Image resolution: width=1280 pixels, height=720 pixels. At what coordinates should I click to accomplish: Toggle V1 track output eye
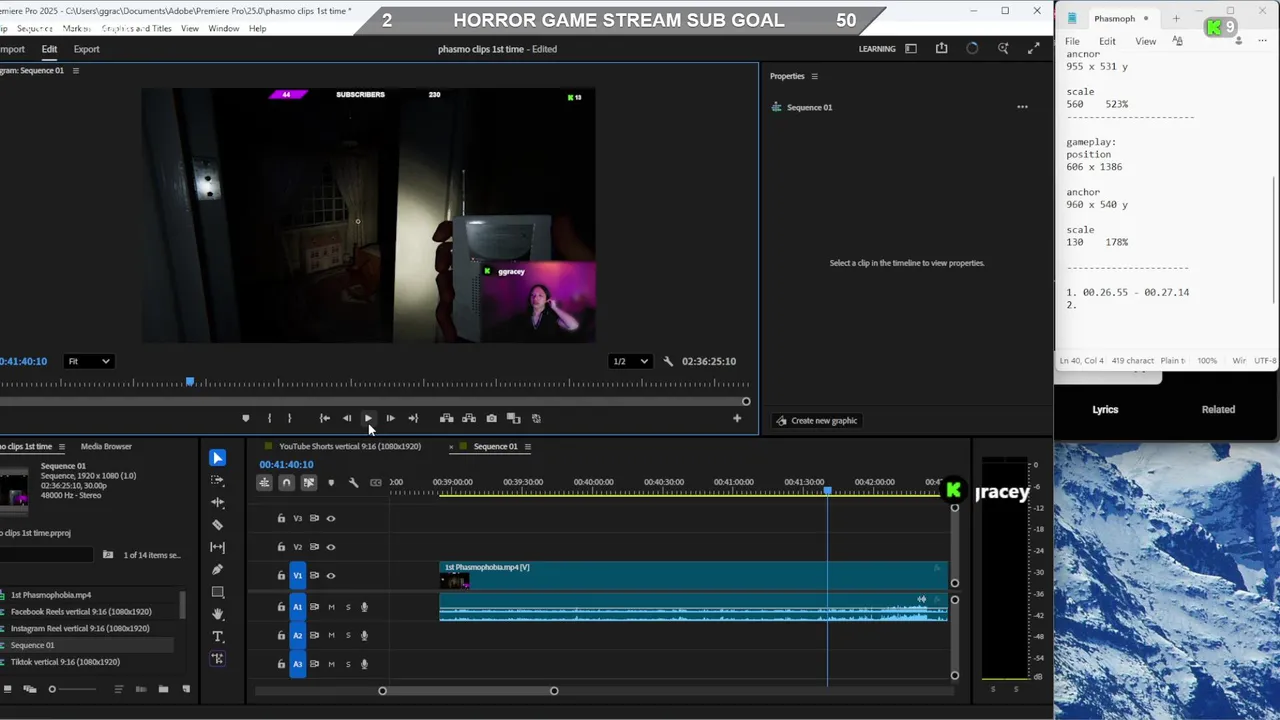[331, 575]
